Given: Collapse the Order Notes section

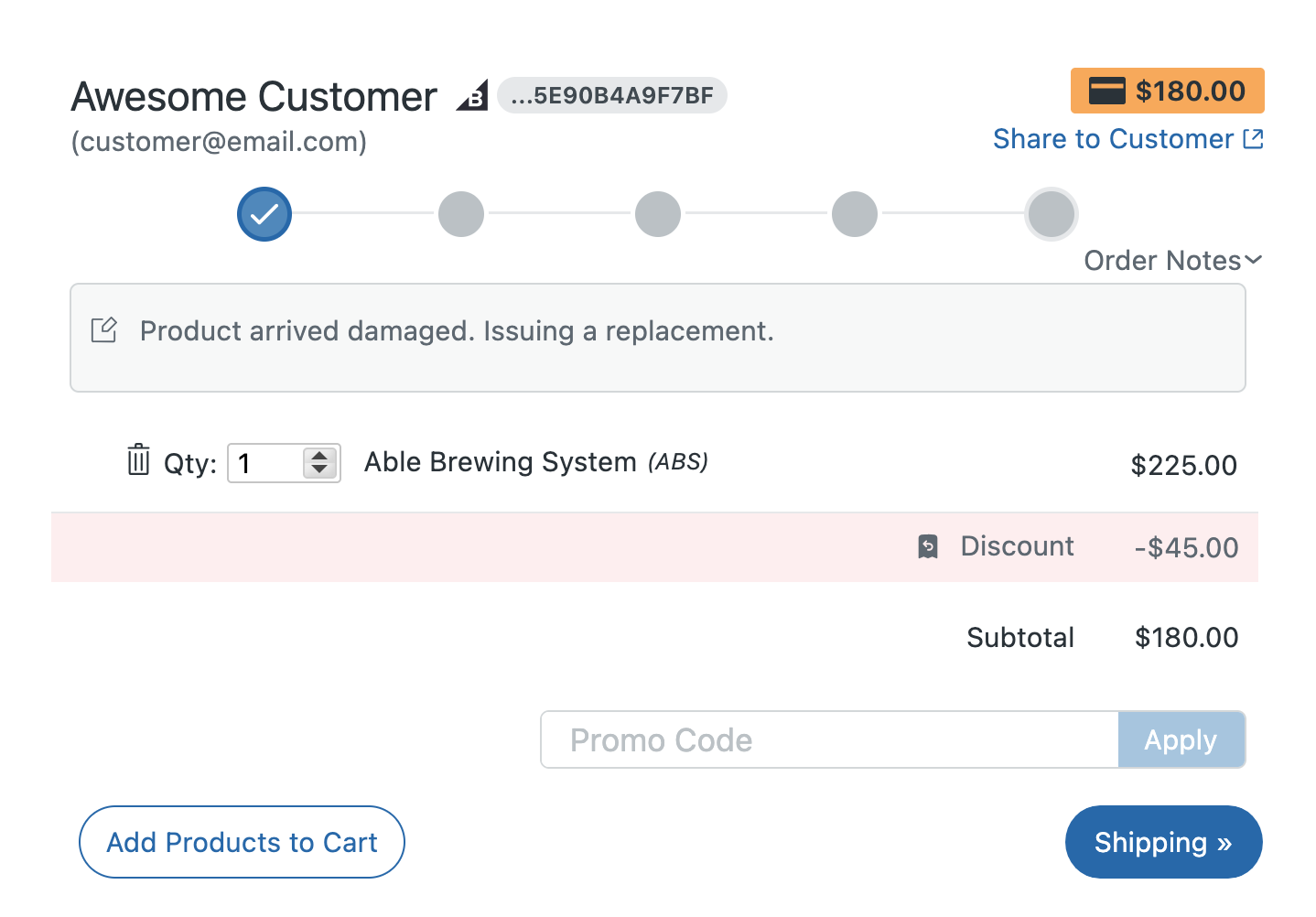Looking at the screenshot, I should point(1172,260).
